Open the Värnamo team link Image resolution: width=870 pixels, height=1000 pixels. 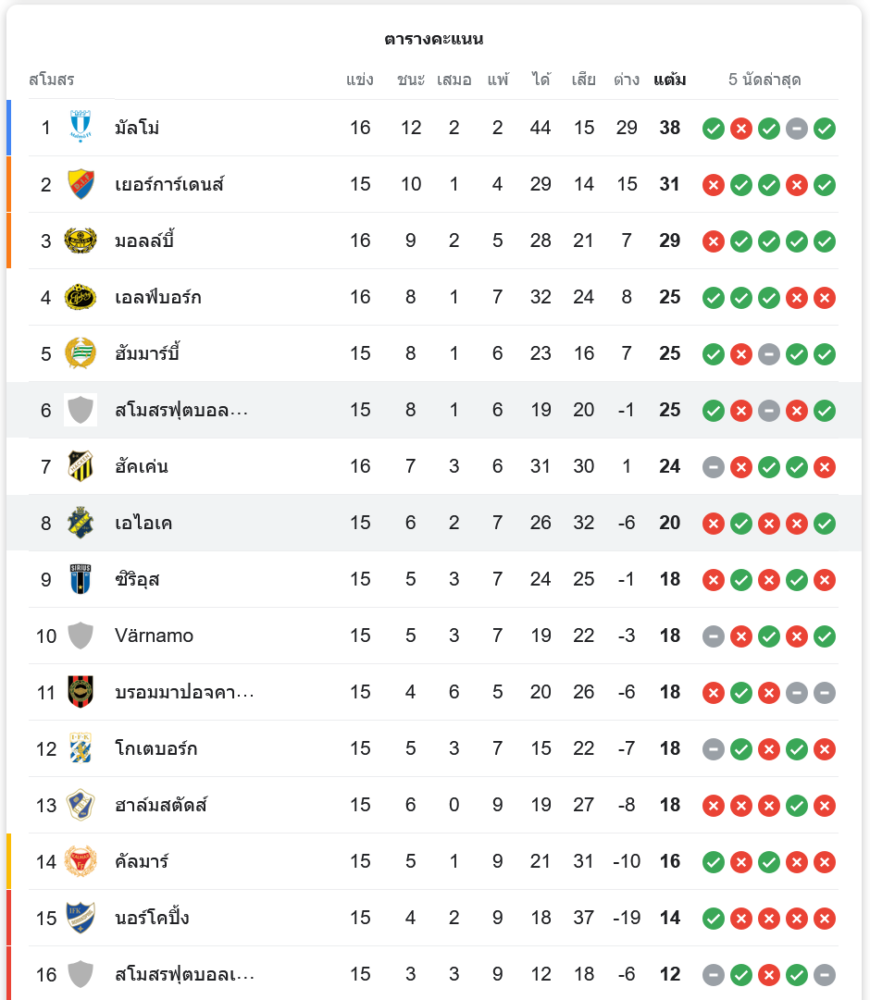154,635
